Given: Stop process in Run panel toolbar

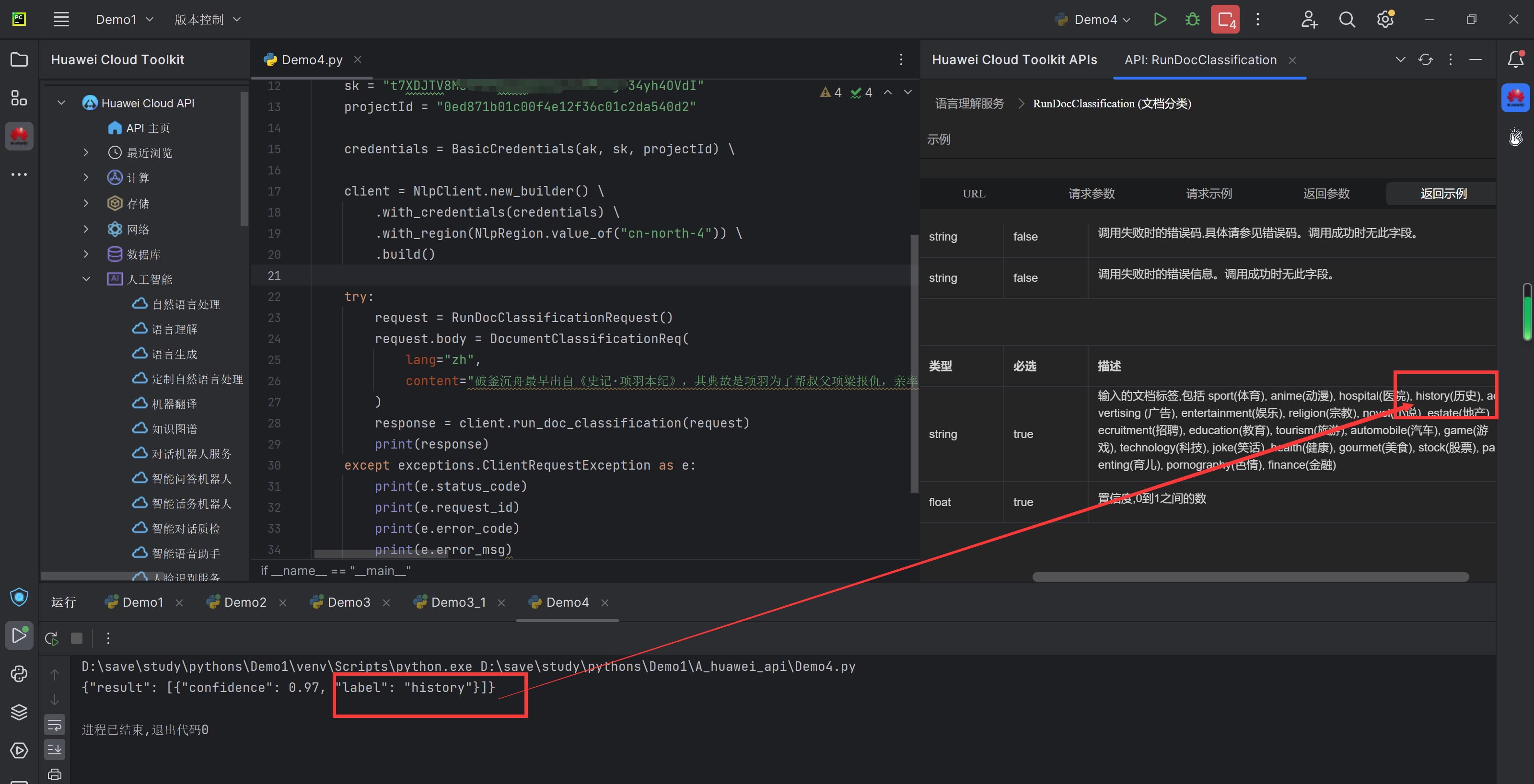Looking at the screenshot, I should pyautogui.click(x=77, y=638).
